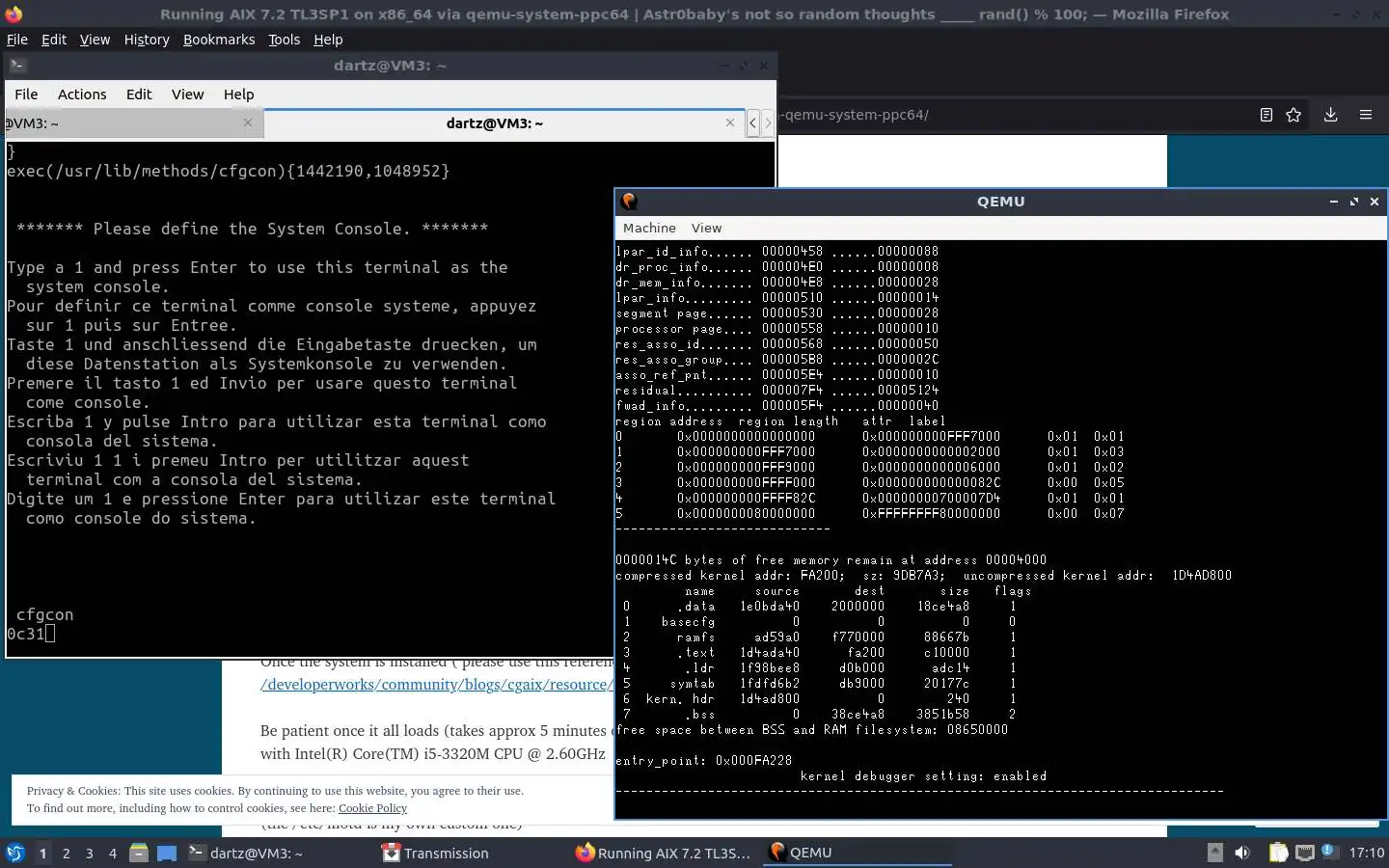The image size is (1389, 868).
Task: Open clipboard manager tray icon
Action: click(x=1278, y=853)
